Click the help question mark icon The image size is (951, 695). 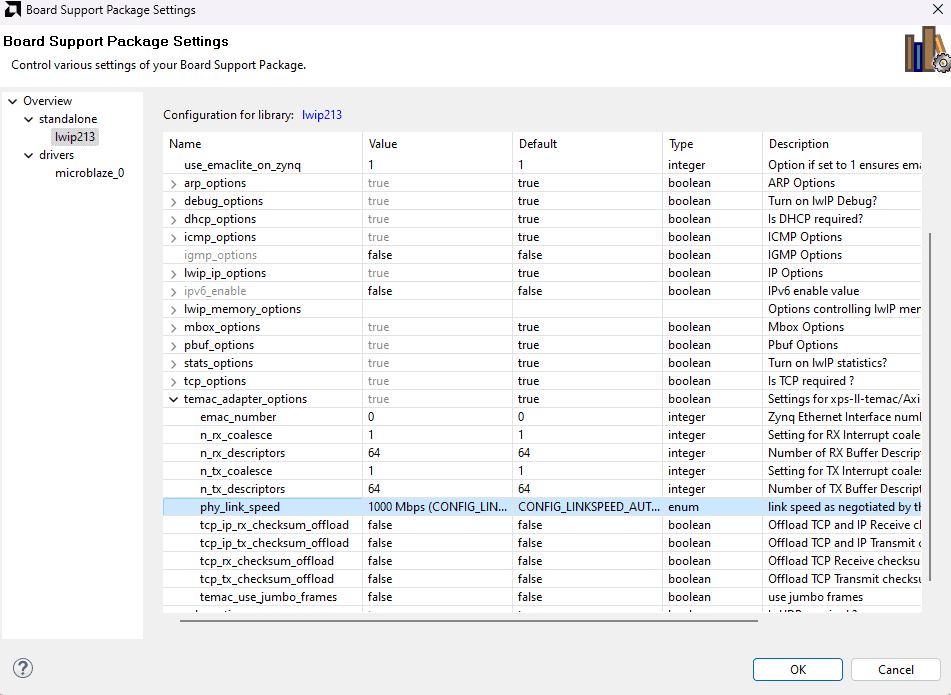pos(22,668)
